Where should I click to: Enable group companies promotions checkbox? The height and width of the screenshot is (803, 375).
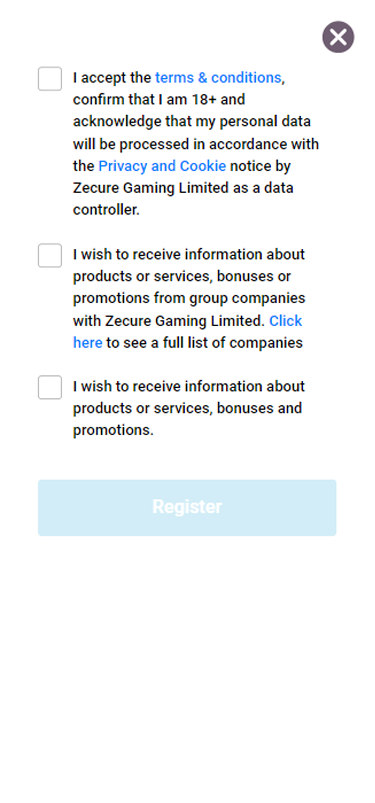50,255
